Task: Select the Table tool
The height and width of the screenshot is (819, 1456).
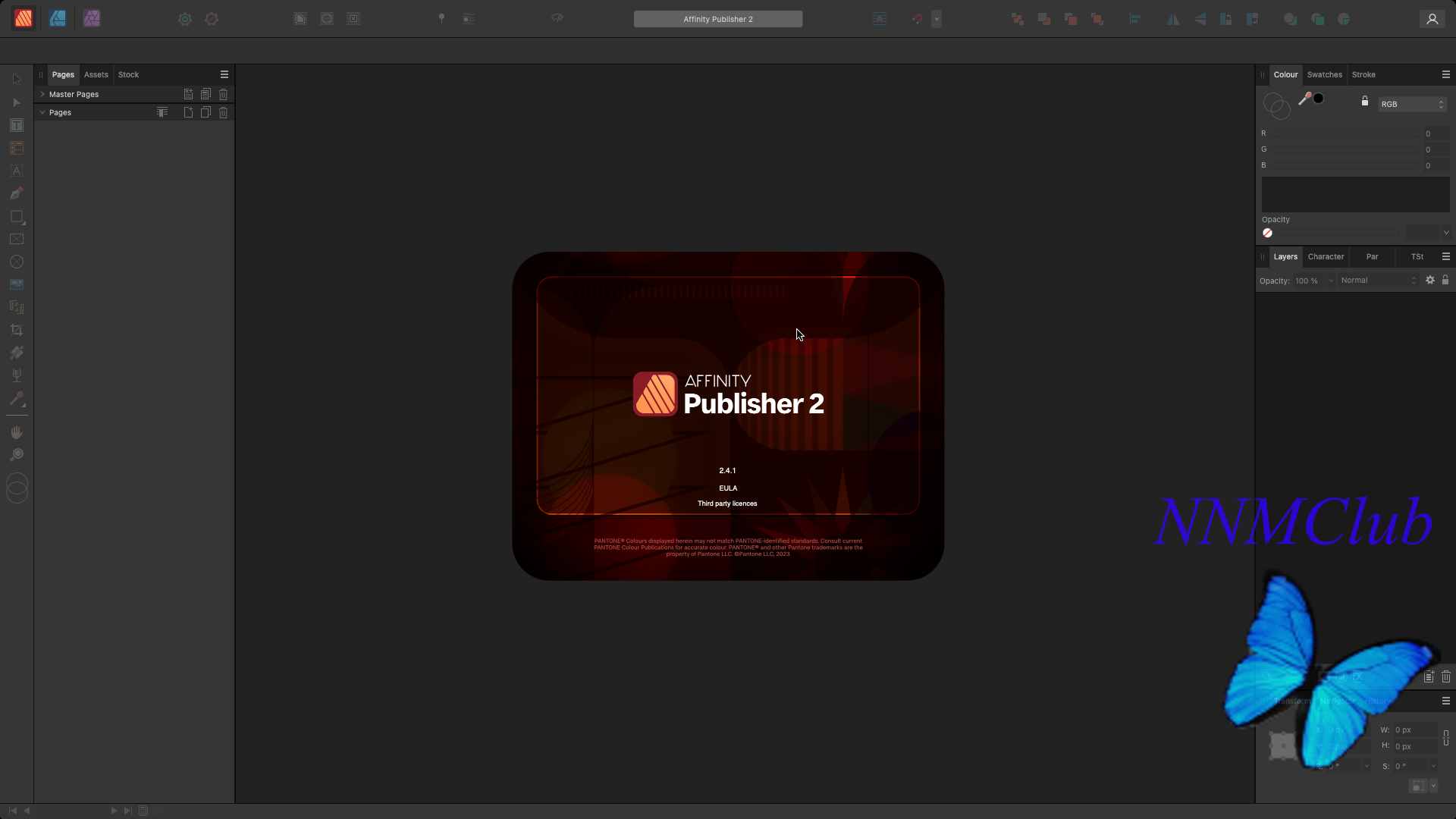Action: [17, 148]
